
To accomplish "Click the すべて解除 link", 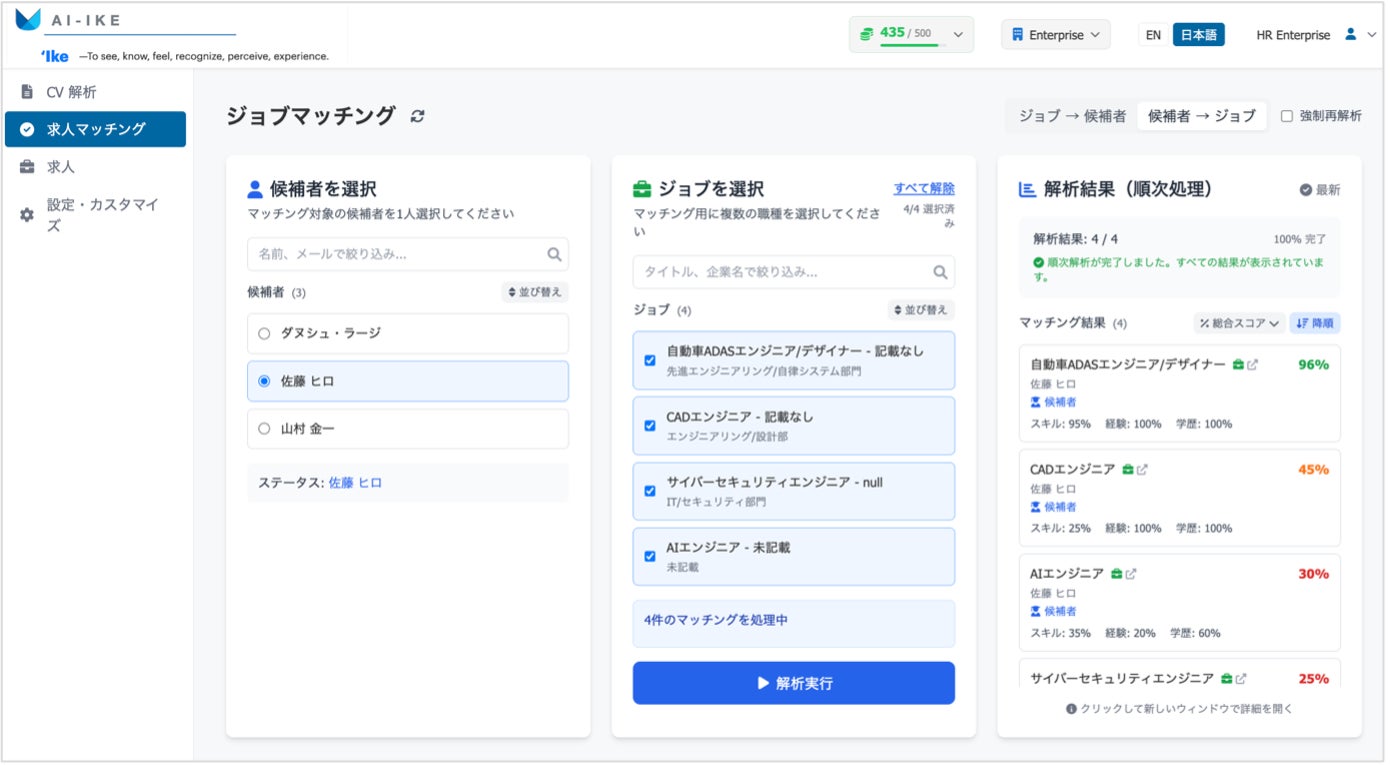I will tap(923, 188).
